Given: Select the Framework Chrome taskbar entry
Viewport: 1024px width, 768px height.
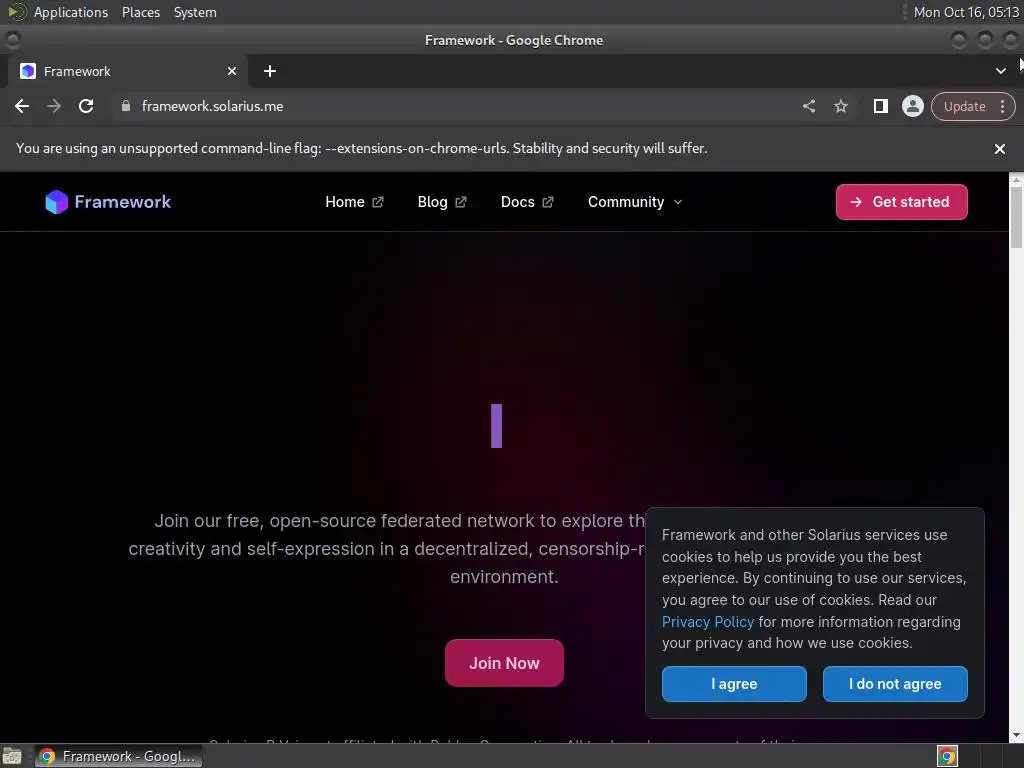Looking at the screenshot, I should pos(119,756).
